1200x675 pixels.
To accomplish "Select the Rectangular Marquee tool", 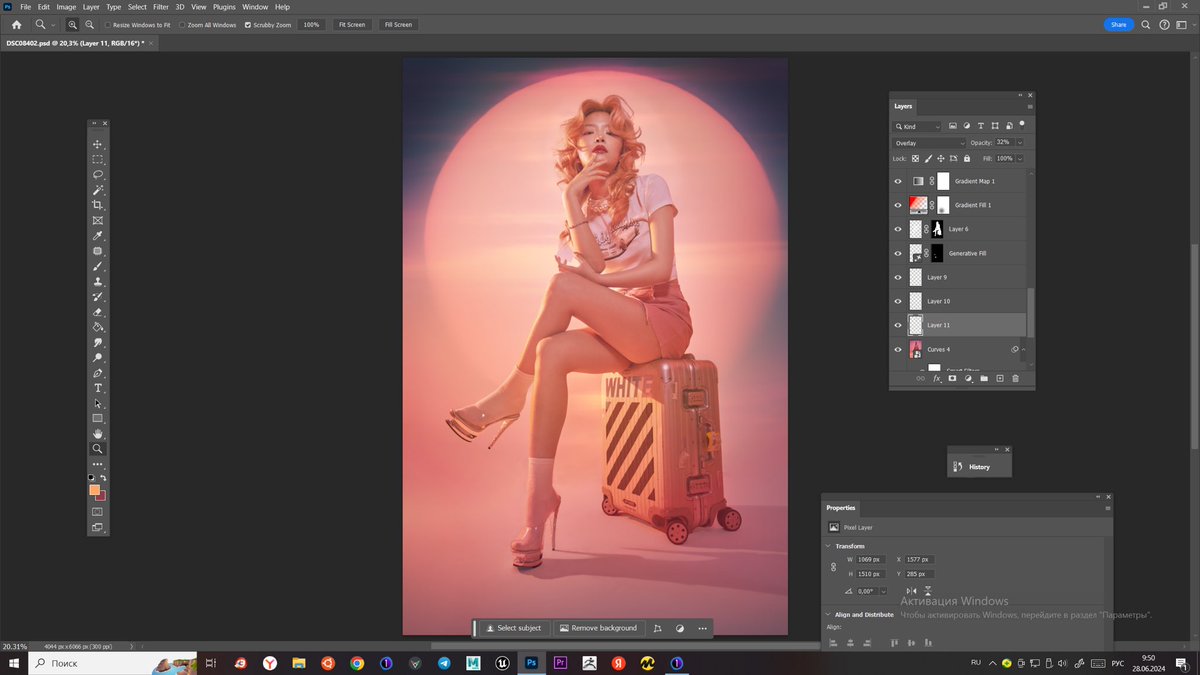I will click(x=98, y=159).
